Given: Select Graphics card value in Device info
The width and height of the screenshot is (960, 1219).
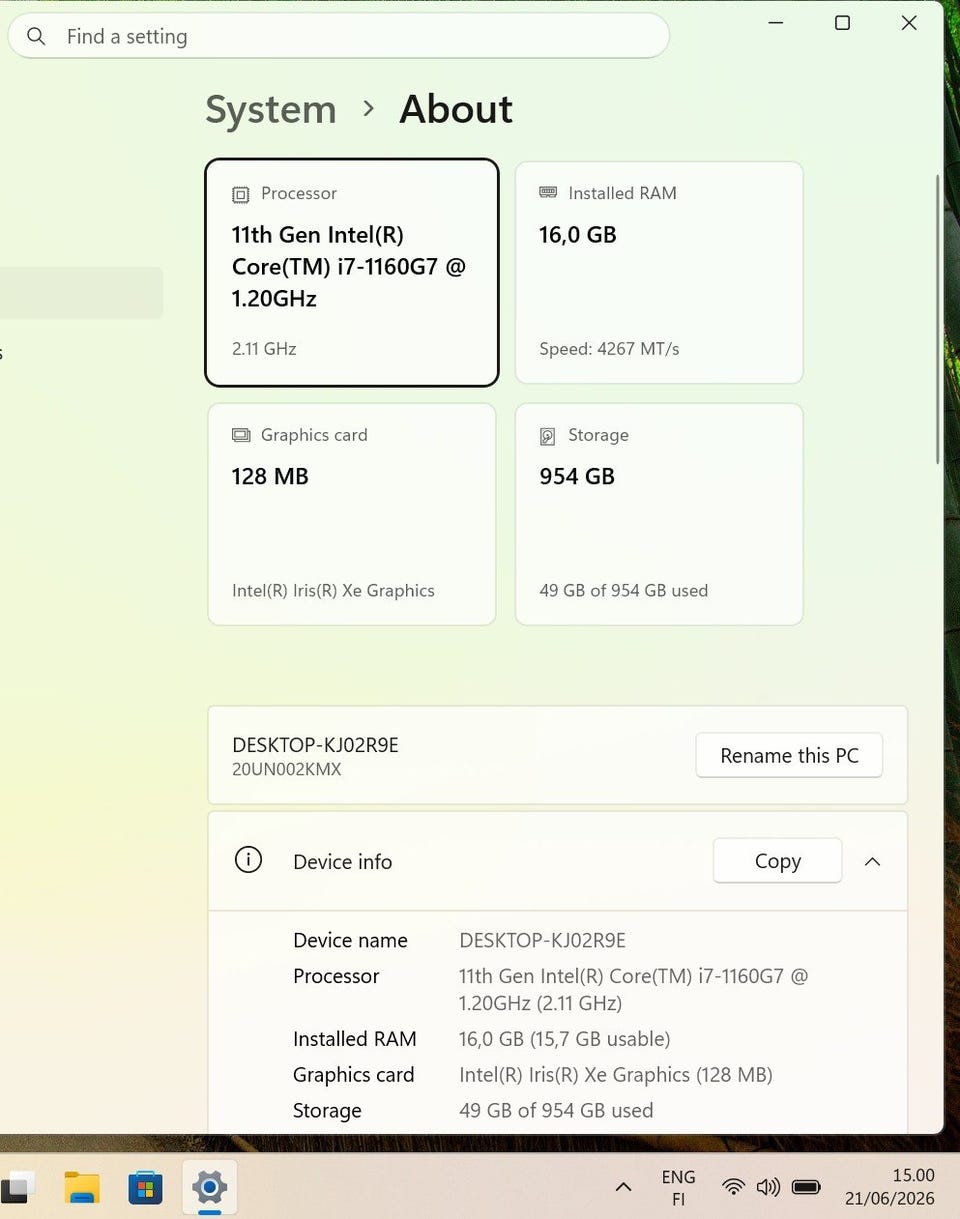Looking at the screenshot, I should [x=616, y=1075].
